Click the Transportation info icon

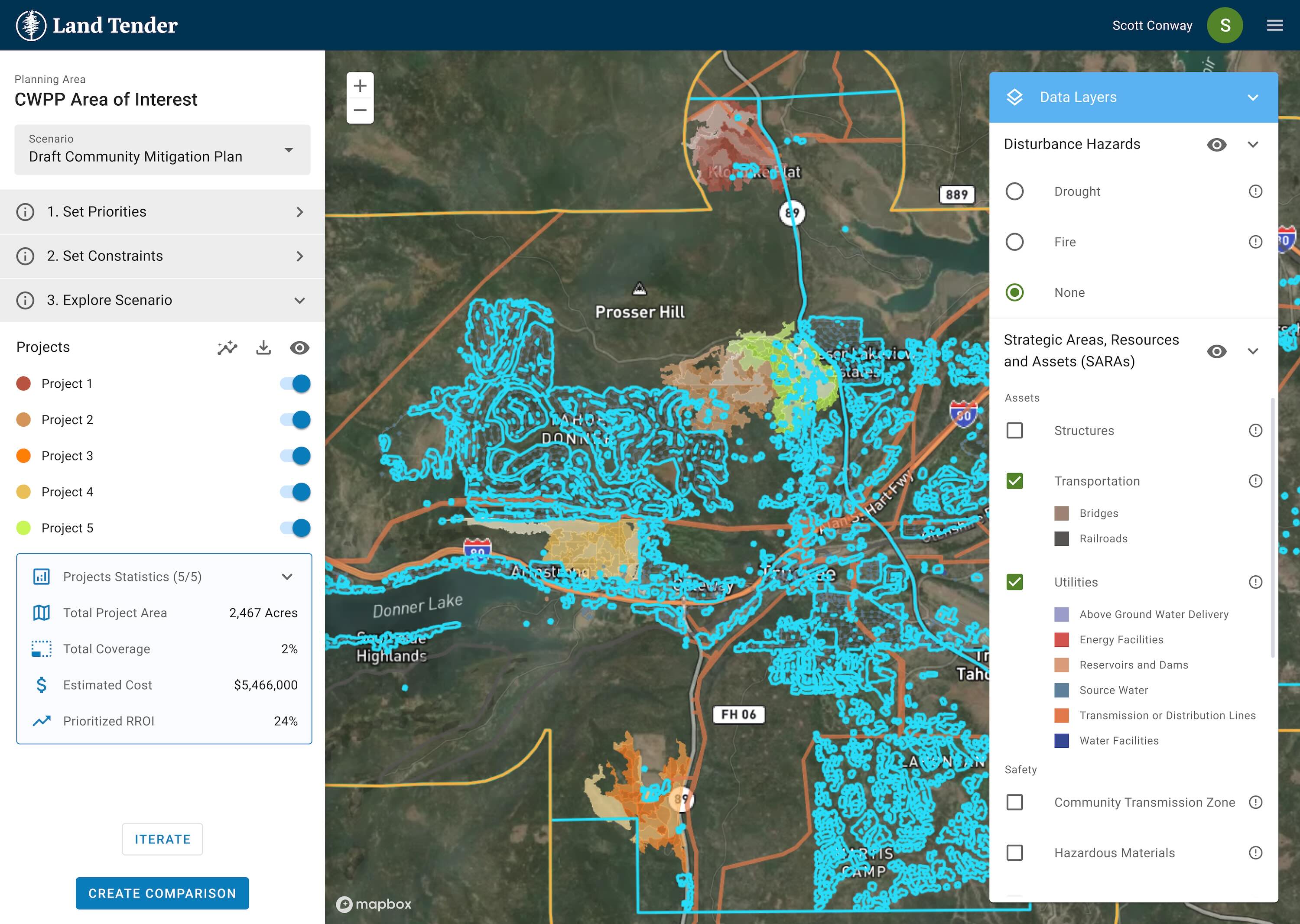[1255, 481]
